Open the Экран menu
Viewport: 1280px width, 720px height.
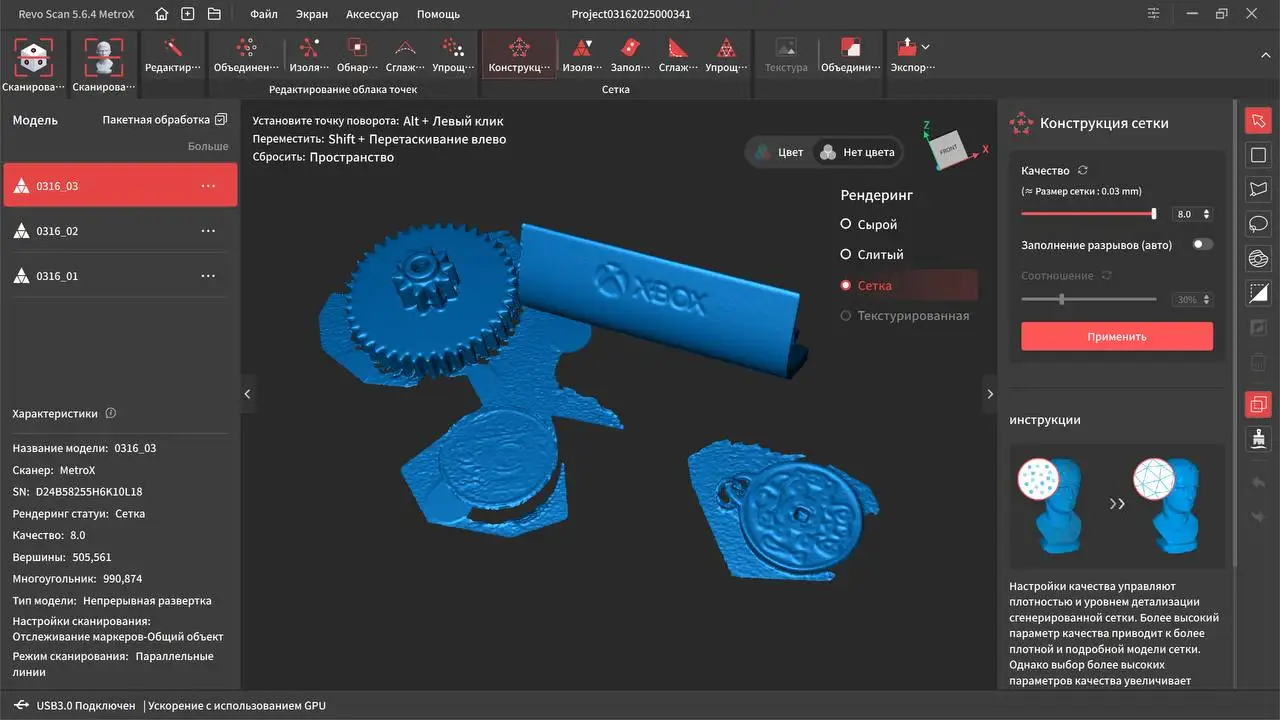(312, 15)
